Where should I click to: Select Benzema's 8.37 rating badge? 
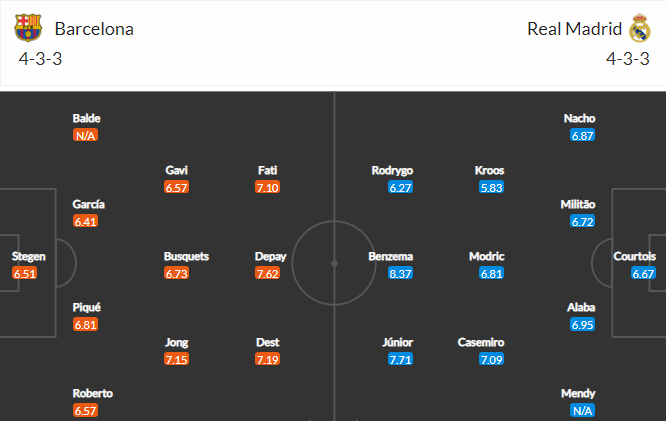tap(400, 273)
